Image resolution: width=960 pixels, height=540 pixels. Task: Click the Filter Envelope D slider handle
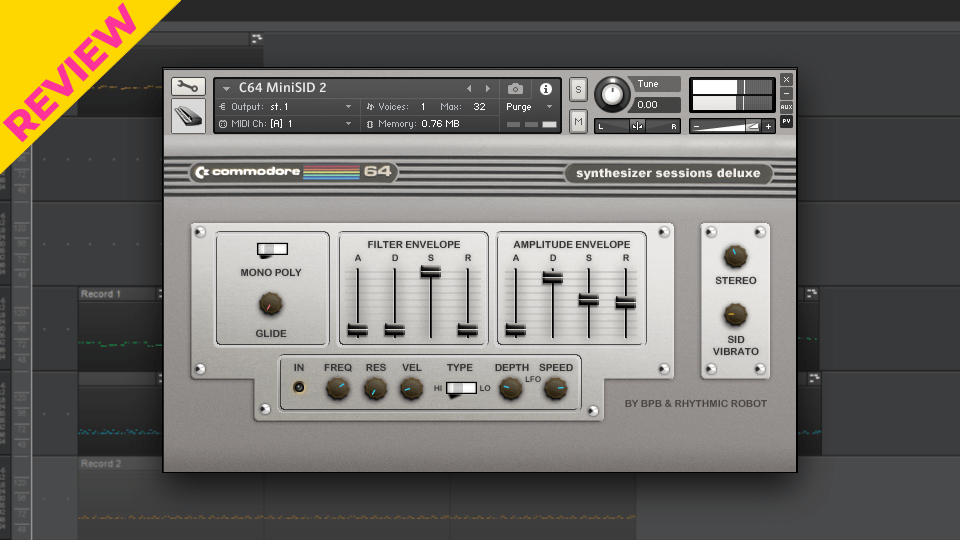click(394, 331)
